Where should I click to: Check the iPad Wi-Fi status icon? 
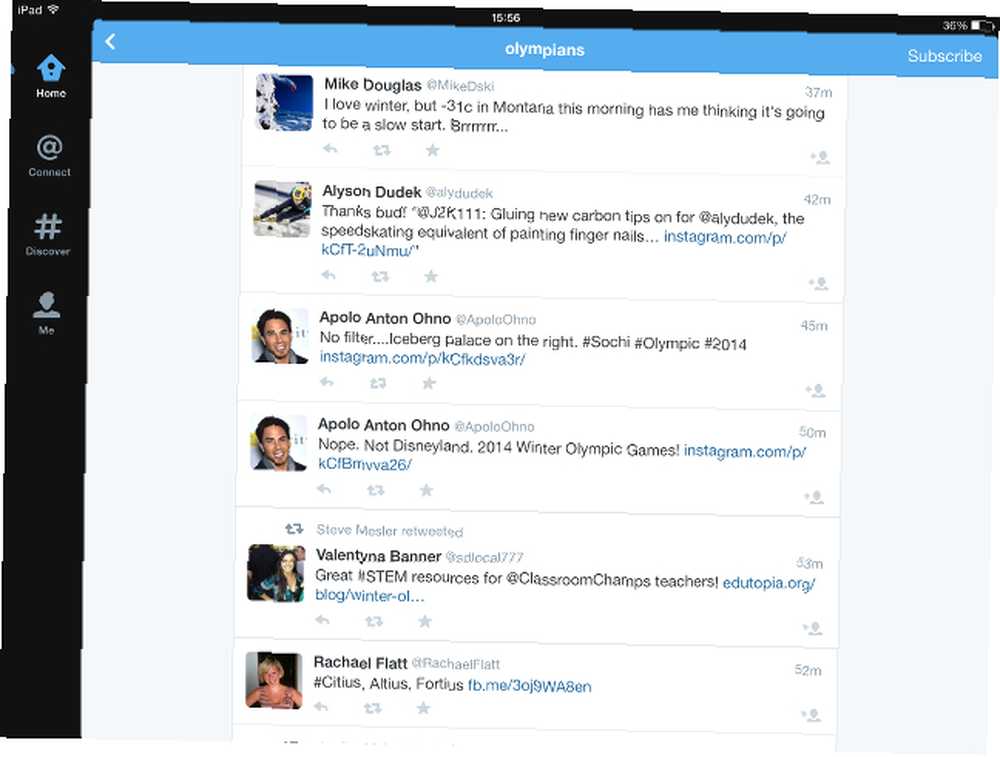(x=53, y=9)
